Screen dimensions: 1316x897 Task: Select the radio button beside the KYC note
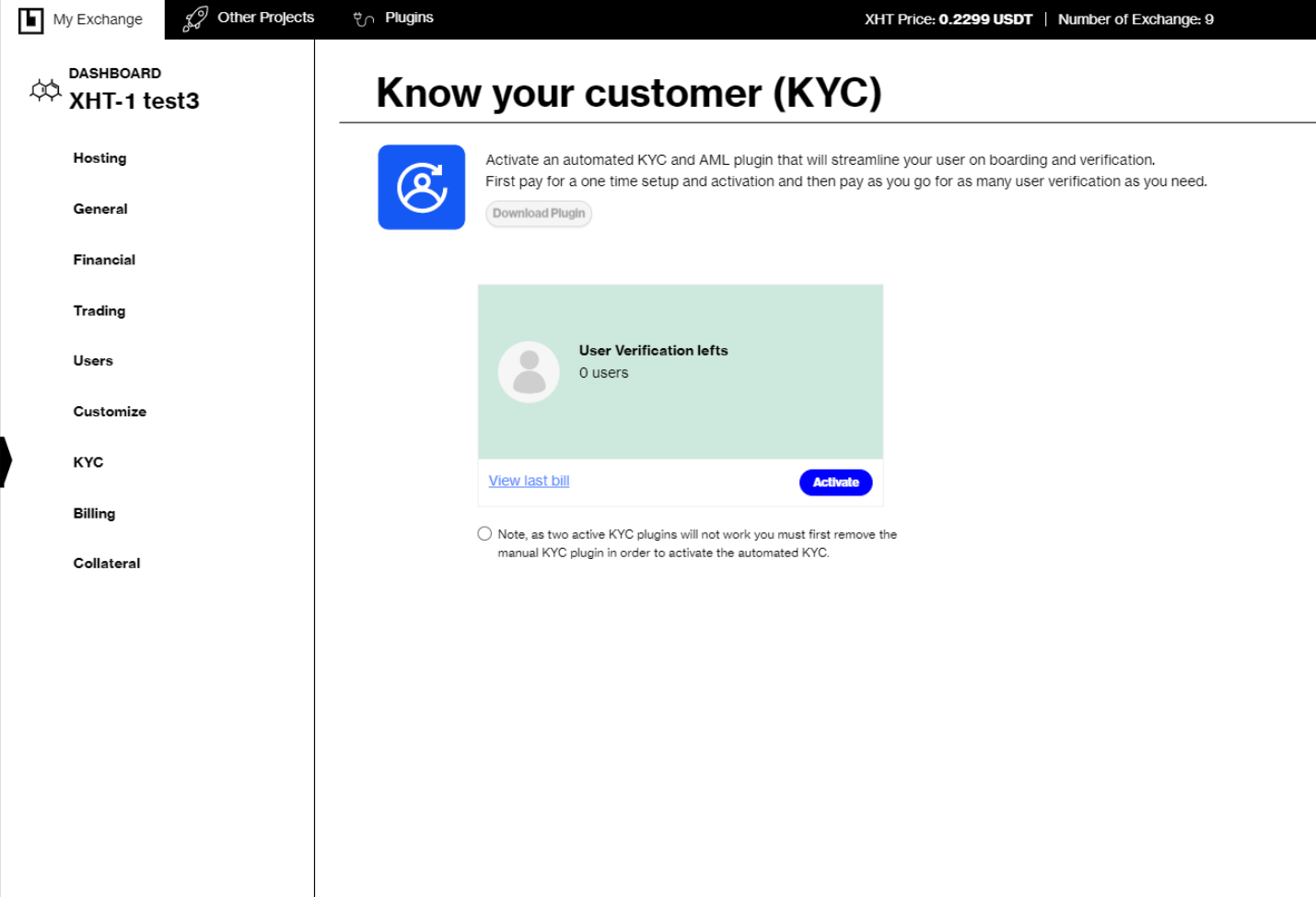pyautogui.click(x=484, y=533)
